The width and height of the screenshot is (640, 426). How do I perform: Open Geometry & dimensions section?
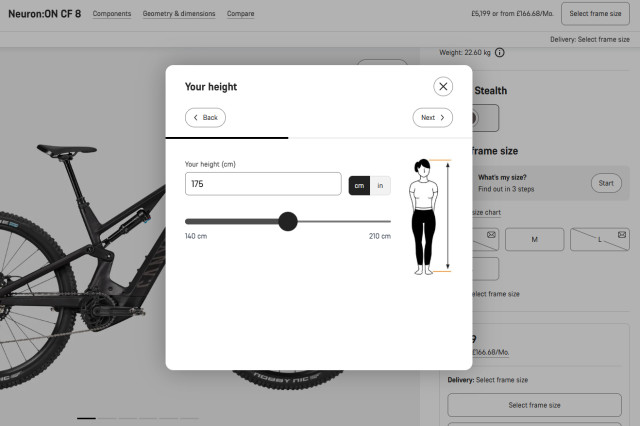[179, 14]
